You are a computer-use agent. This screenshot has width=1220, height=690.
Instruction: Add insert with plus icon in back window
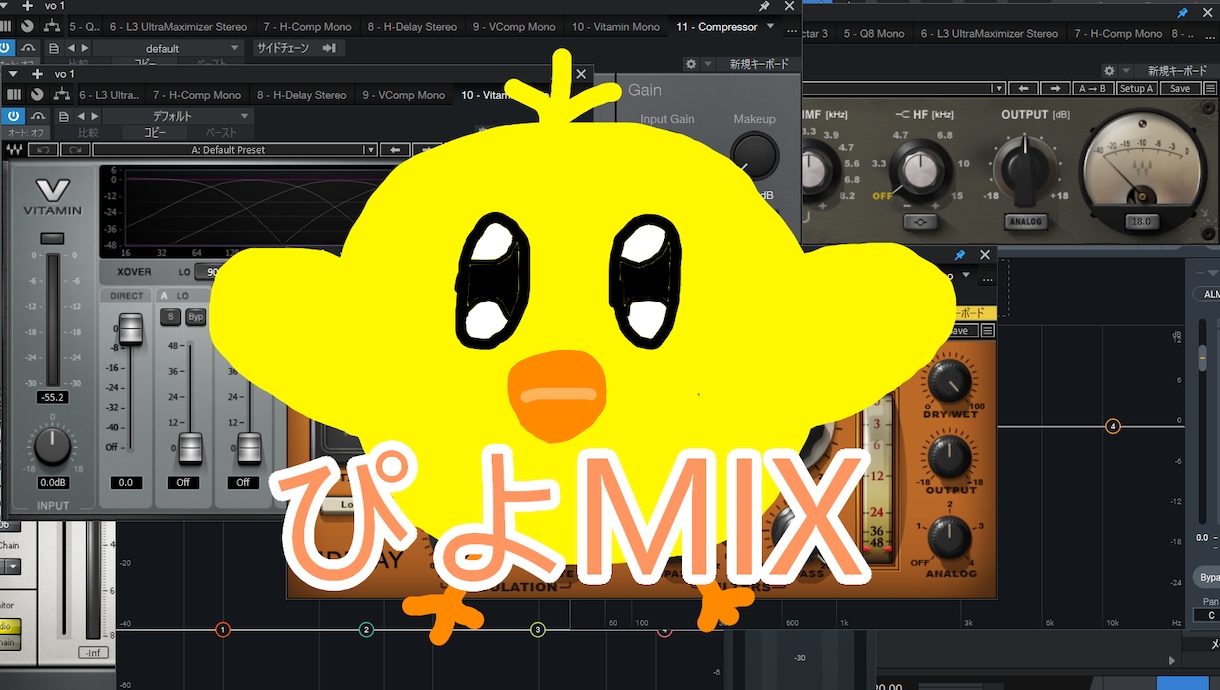point(27,6)
